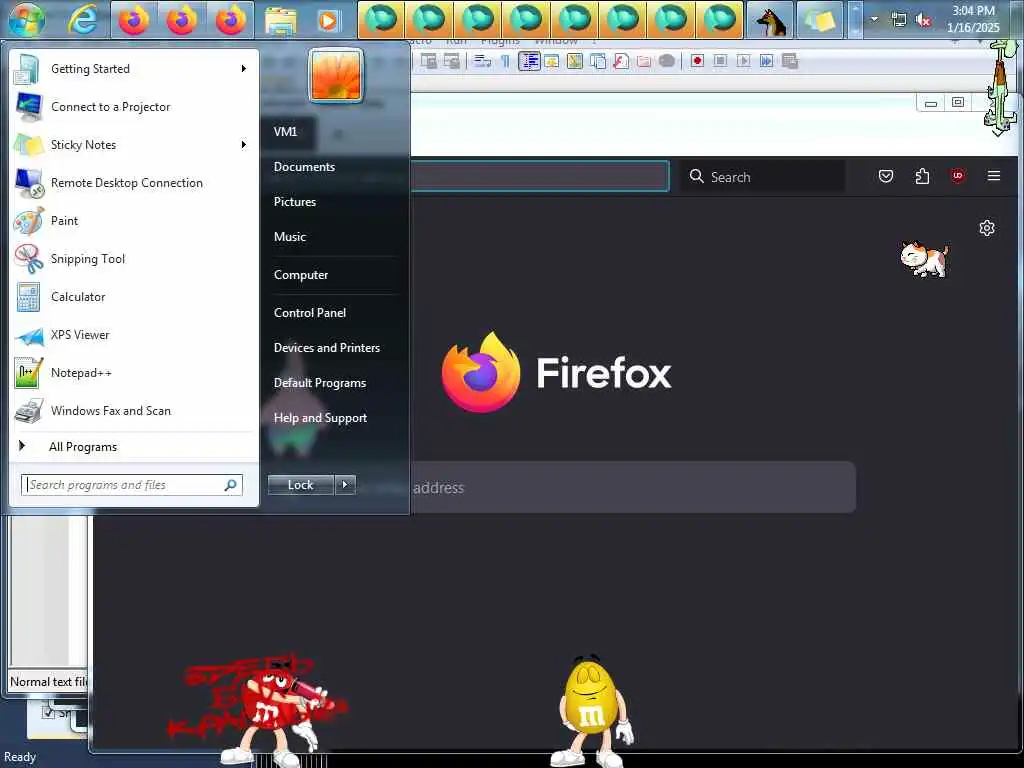Image resolution: width=1024 pixels, height=768 pixels.
Task: Open Documents library link
Action: pyautogui.click(x=304, y=167)
